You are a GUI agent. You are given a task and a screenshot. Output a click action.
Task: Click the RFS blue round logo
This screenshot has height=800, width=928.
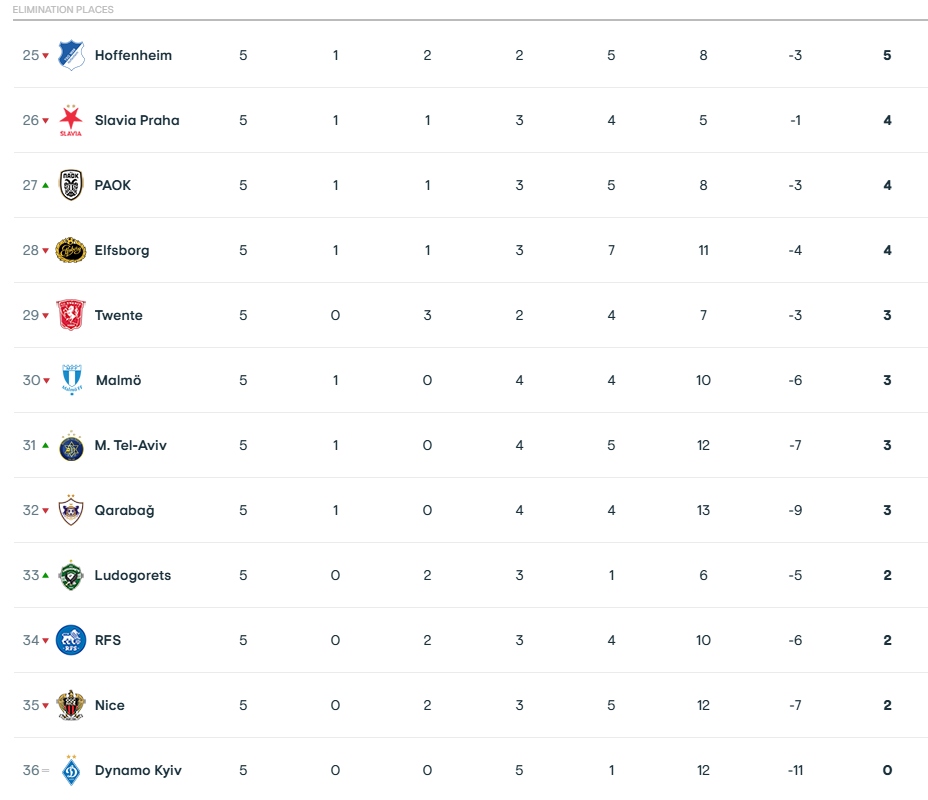point(71,640)
